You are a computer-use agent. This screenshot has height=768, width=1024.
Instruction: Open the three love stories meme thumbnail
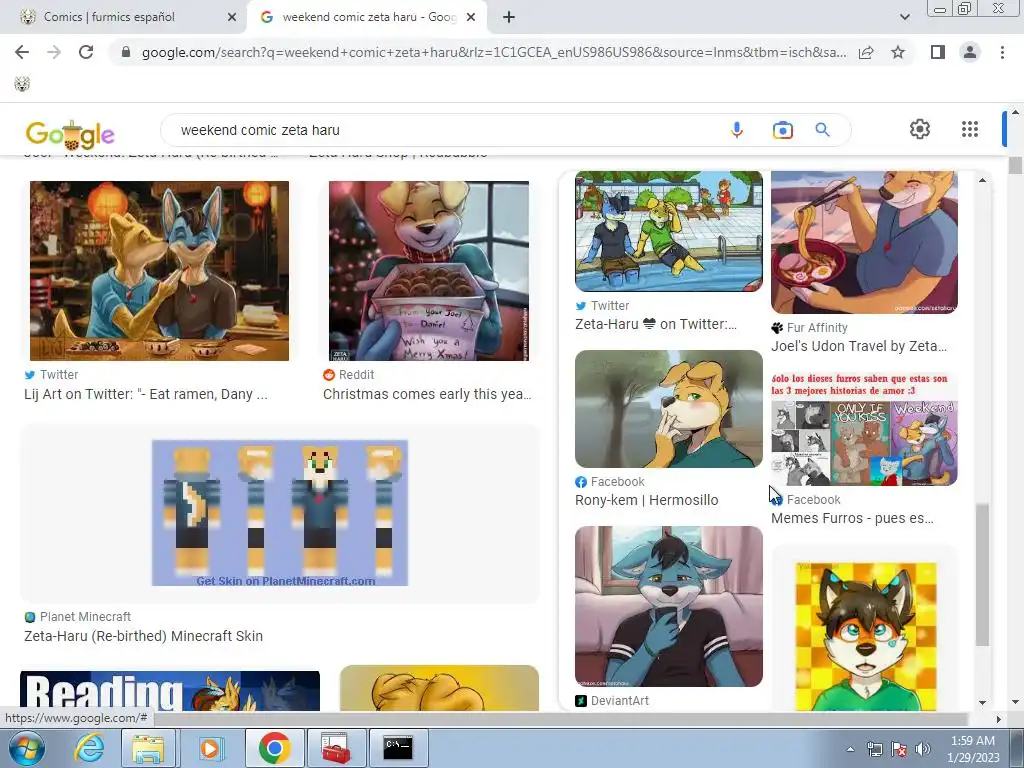tap(864, 429)
